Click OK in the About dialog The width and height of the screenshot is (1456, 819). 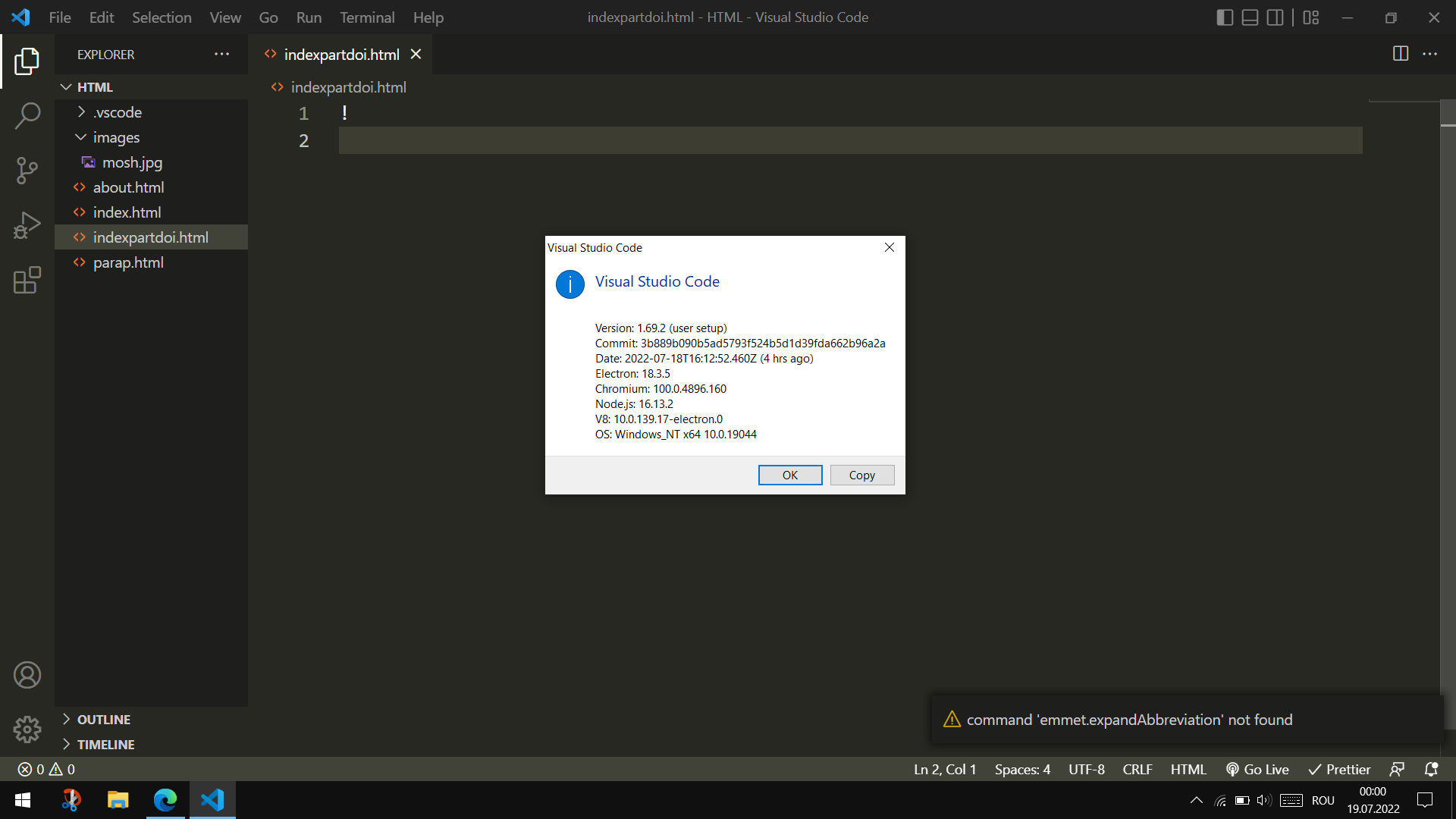point(790,475)
